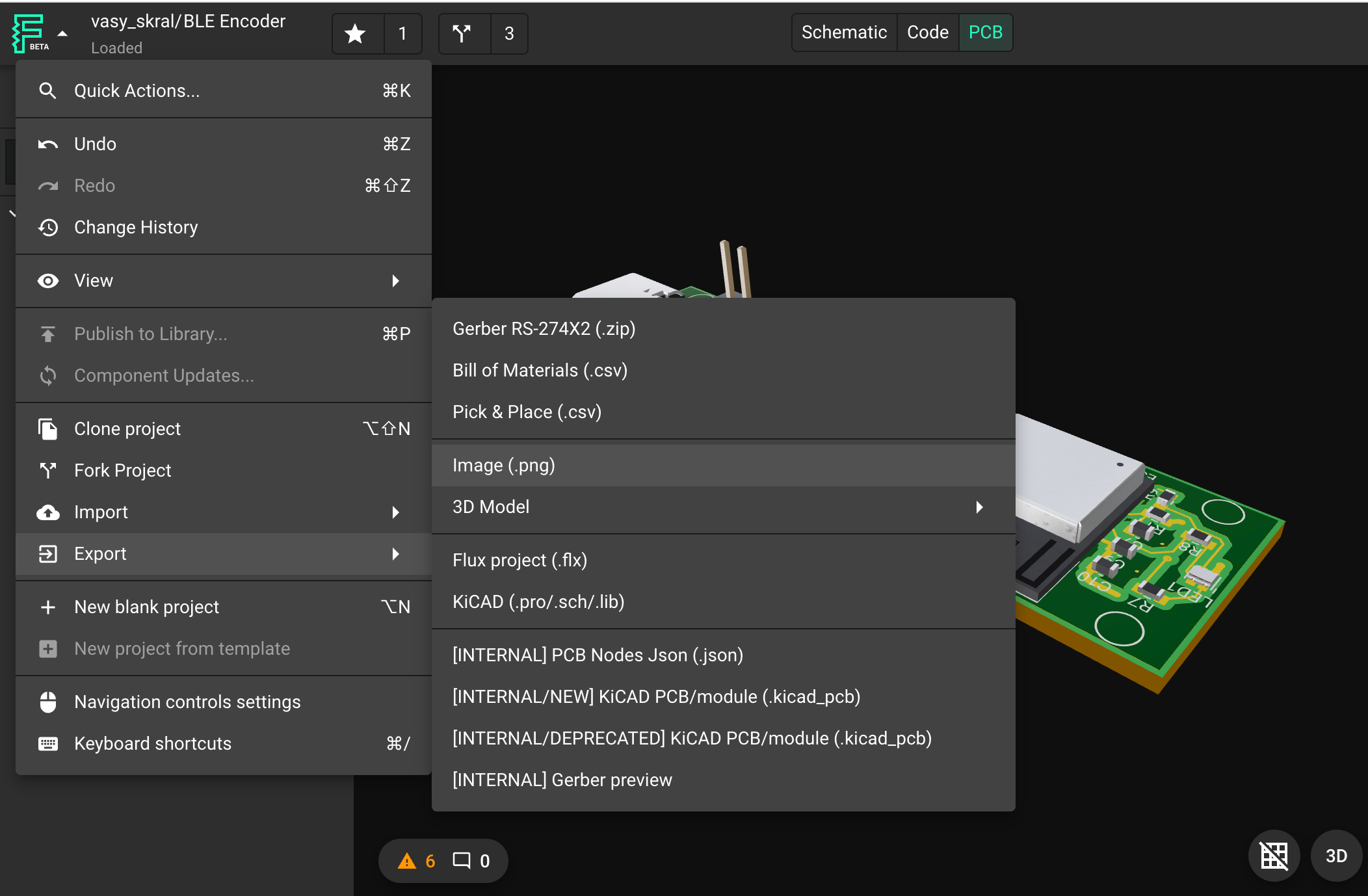Collapse the main menu caret arrow

point(62,33)
